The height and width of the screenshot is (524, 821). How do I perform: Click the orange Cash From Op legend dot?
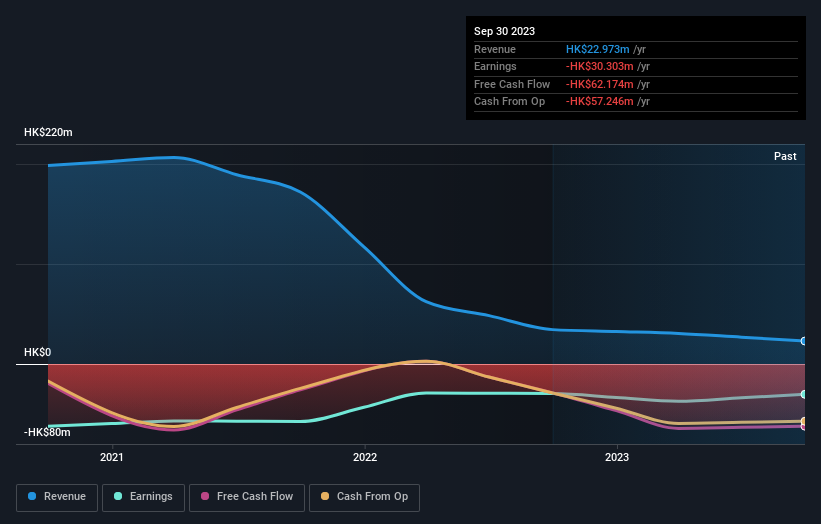(325, 496)
